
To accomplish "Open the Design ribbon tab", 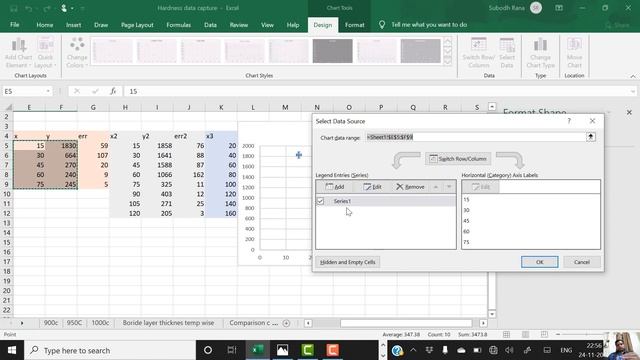I will (322, 25).
